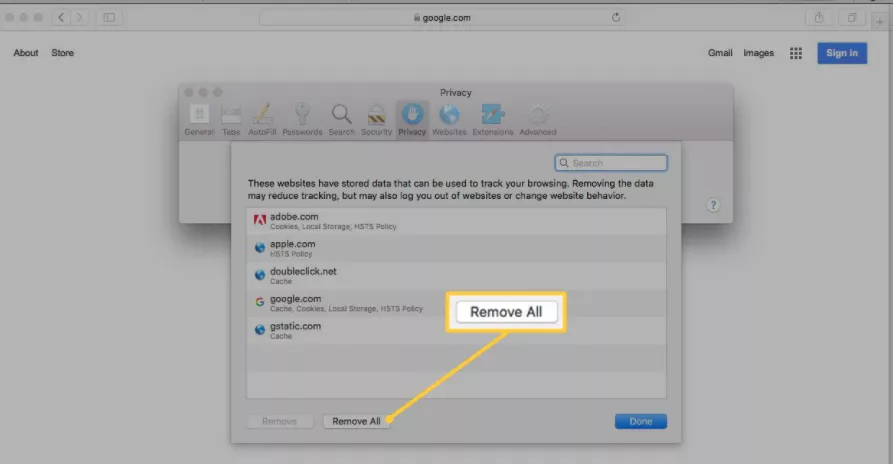Select the adobe.com row

click(x=456, y=221)
